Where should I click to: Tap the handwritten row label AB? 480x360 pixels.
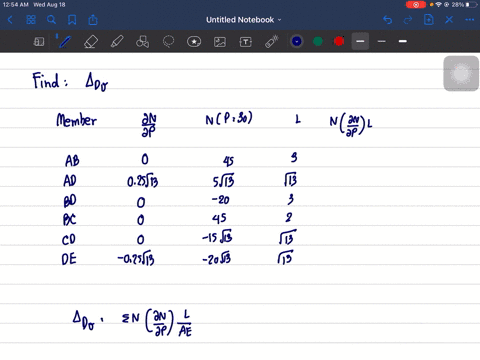pos(72,161)
